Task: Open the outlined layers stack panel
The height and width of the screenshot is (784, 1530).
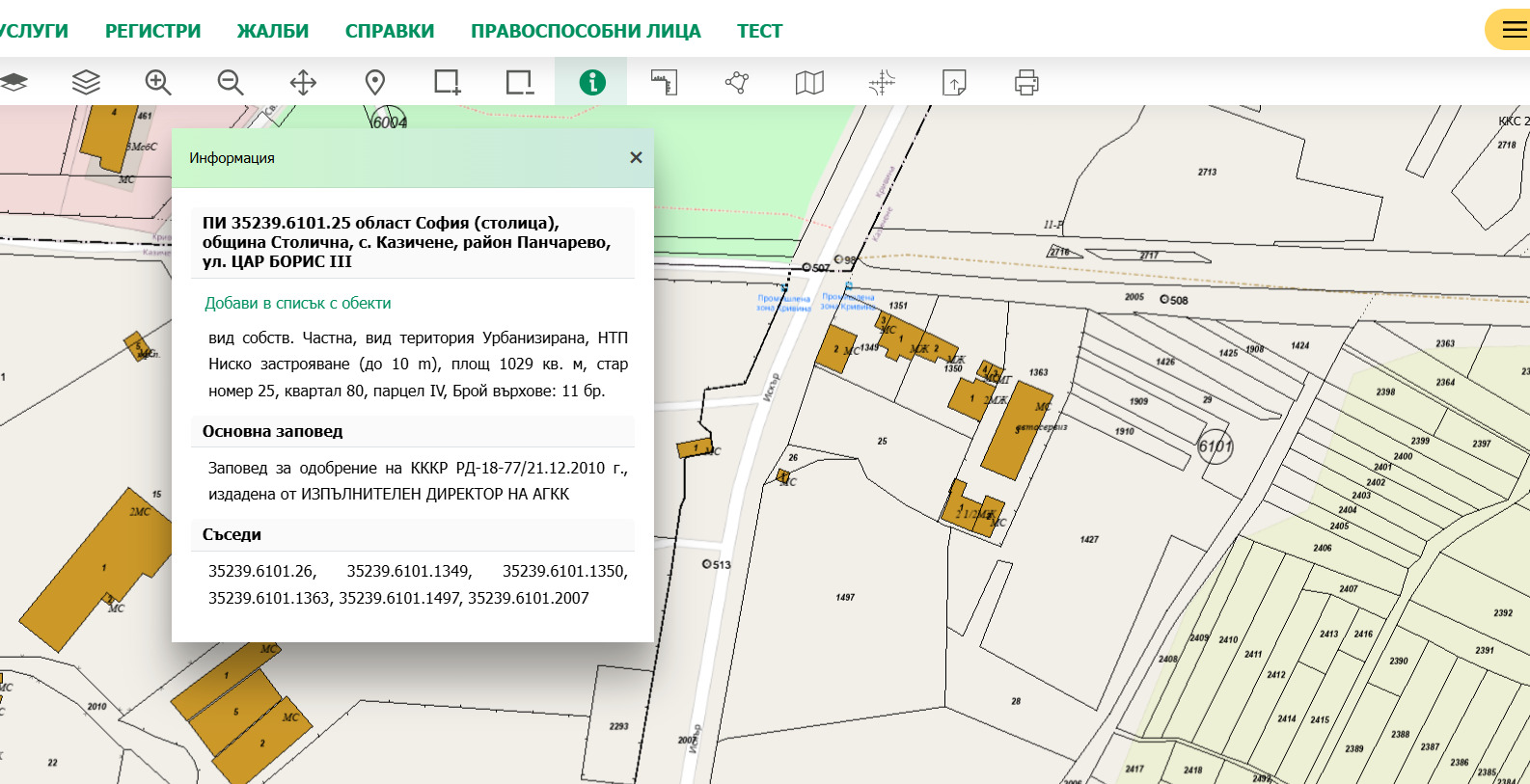Action: click(86, 83)
